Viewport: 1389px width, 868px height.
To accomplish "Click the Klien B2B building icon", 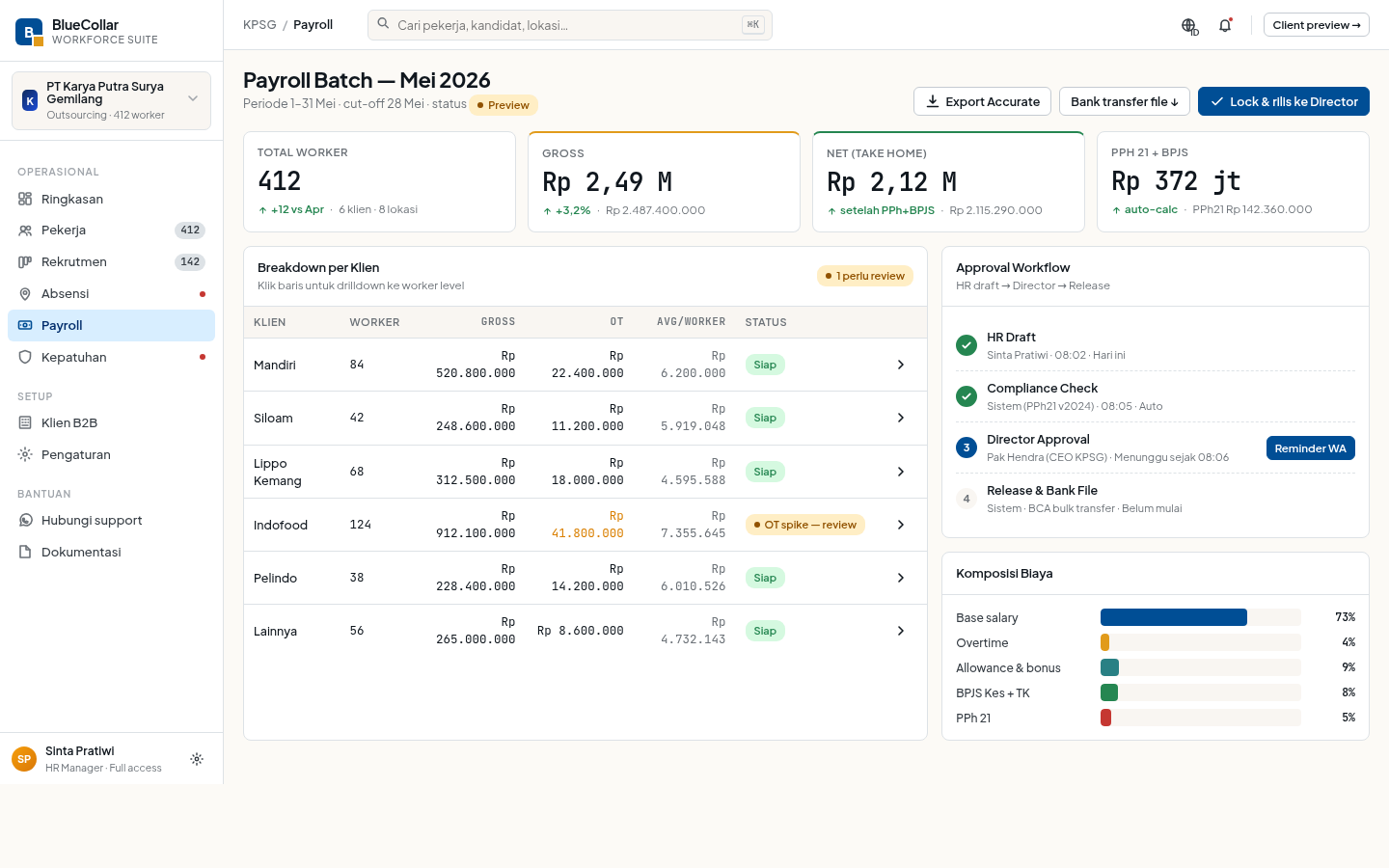I will 25,422.
